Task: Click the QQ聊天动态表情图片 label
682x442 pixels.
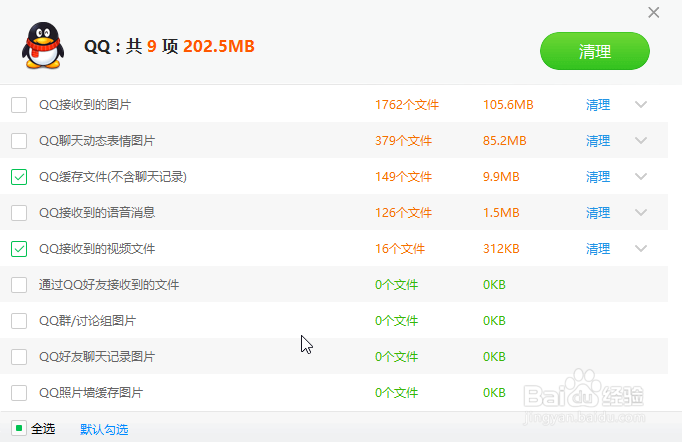Action: click(x=97, y=141)
